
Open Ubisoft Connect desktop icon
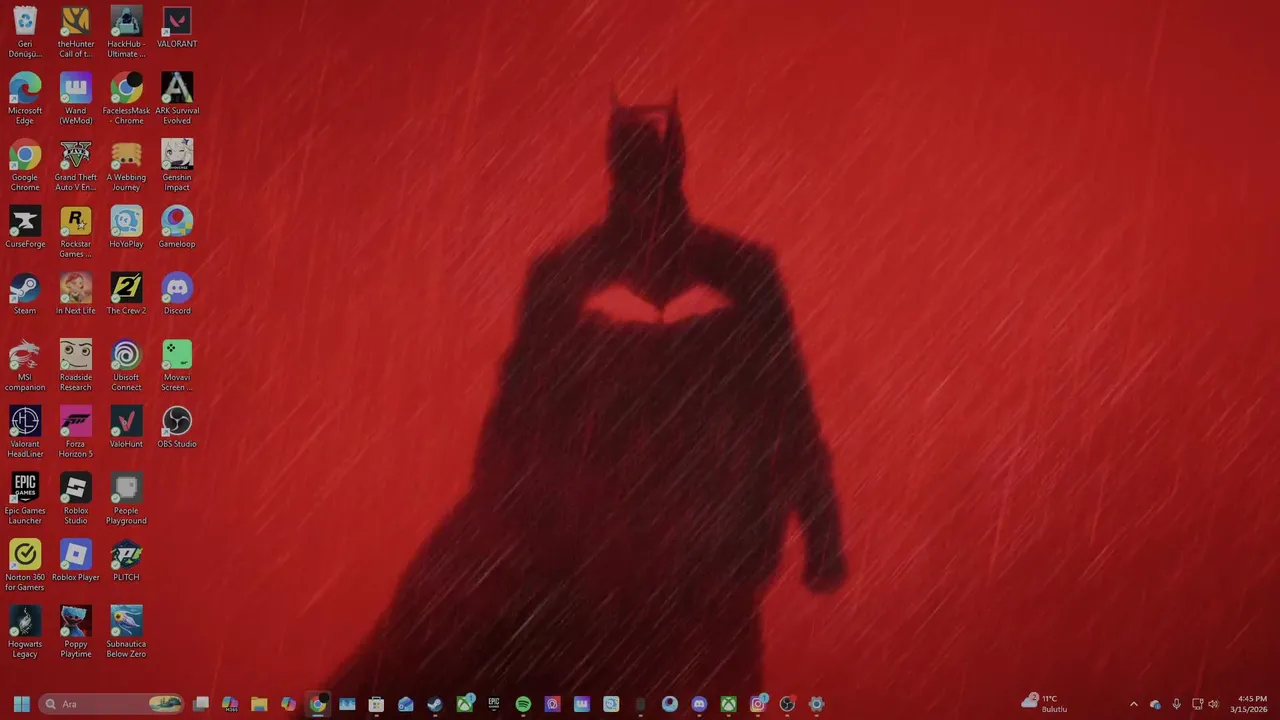coord(126,366)
